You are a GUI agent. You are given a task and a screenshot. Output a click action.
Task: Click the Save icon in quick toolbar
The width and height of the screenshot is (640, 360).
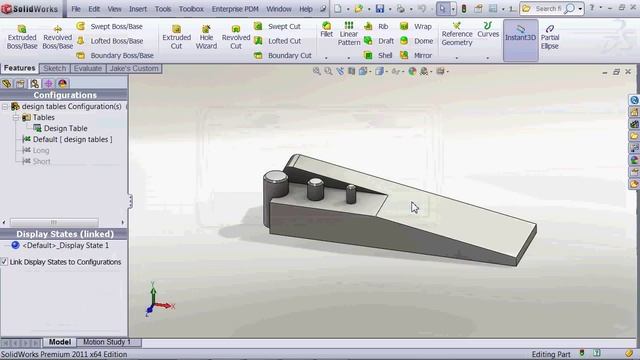(x=380, y=9)
